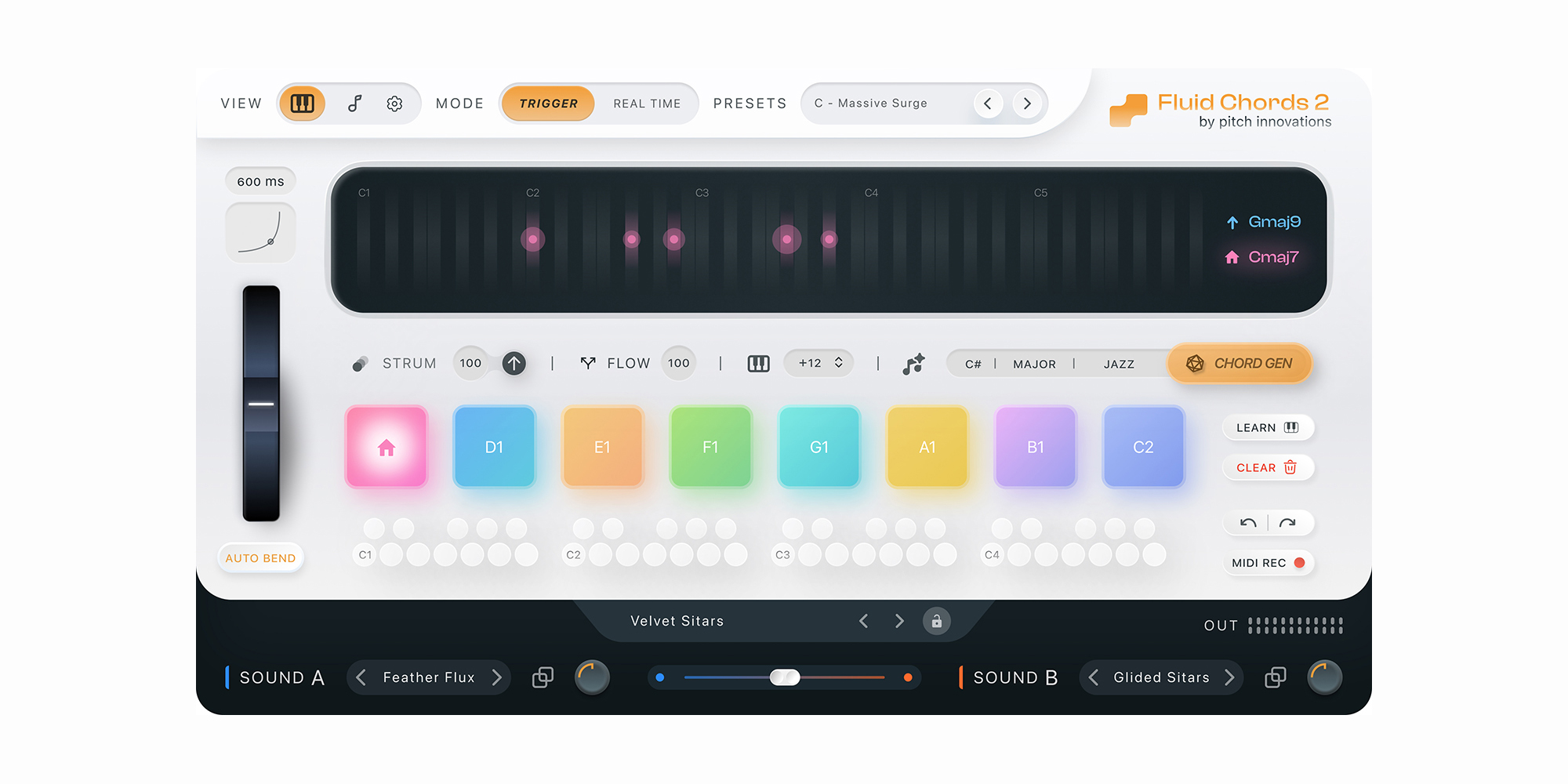
Task: Open the +12 octave transpose stepper
Action: (x=819, y=363)
